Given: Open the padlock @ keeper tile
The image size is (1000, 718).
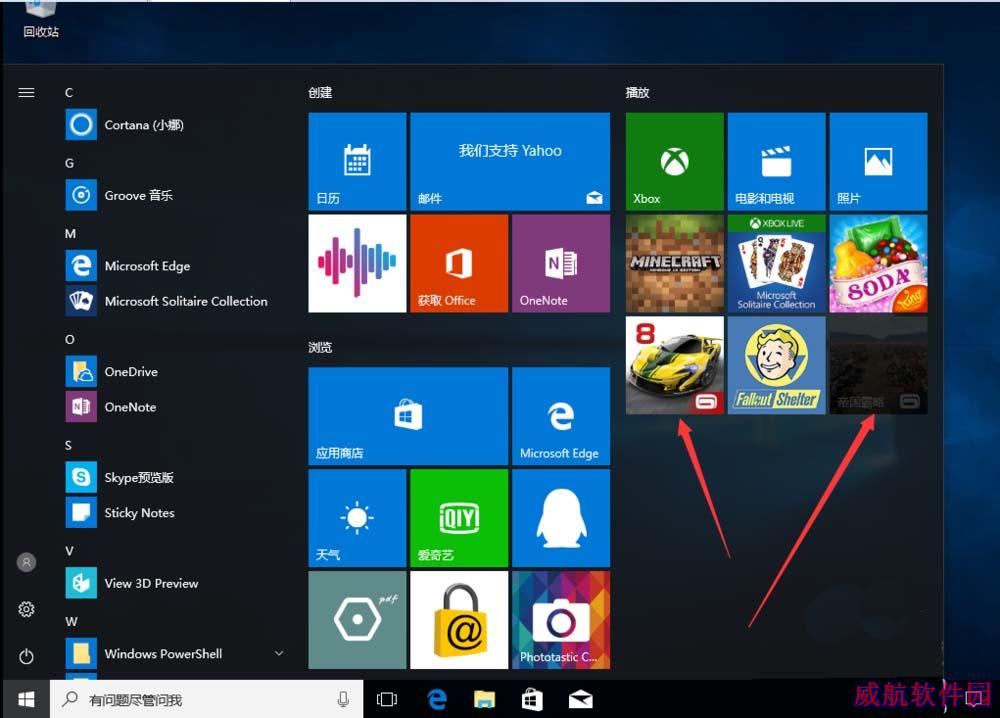Looking at the screenshot, I should click(x=459, y=620).
